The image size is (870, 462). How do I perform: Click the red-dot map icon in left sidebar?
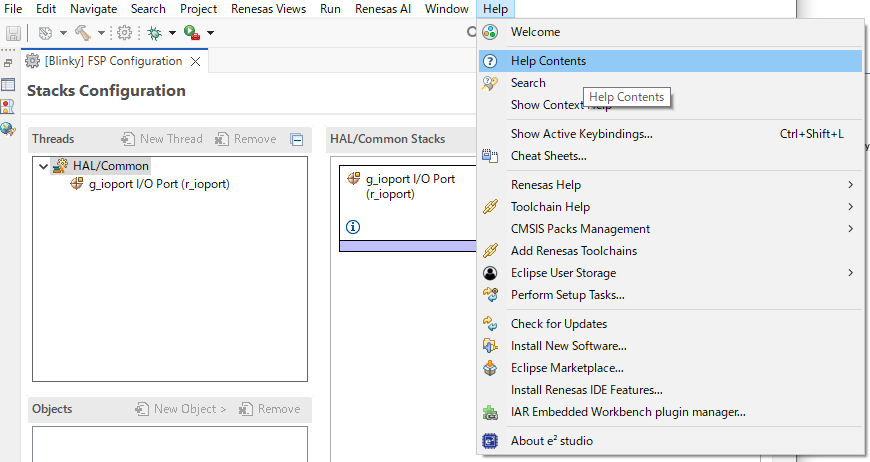(8, 106)
